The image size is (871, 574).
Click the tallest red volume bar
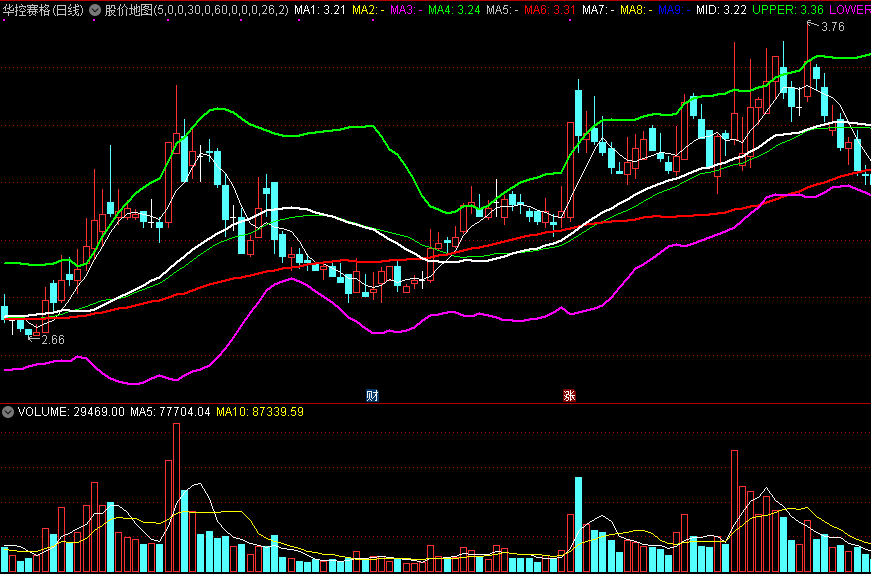[x=177, y=497]
